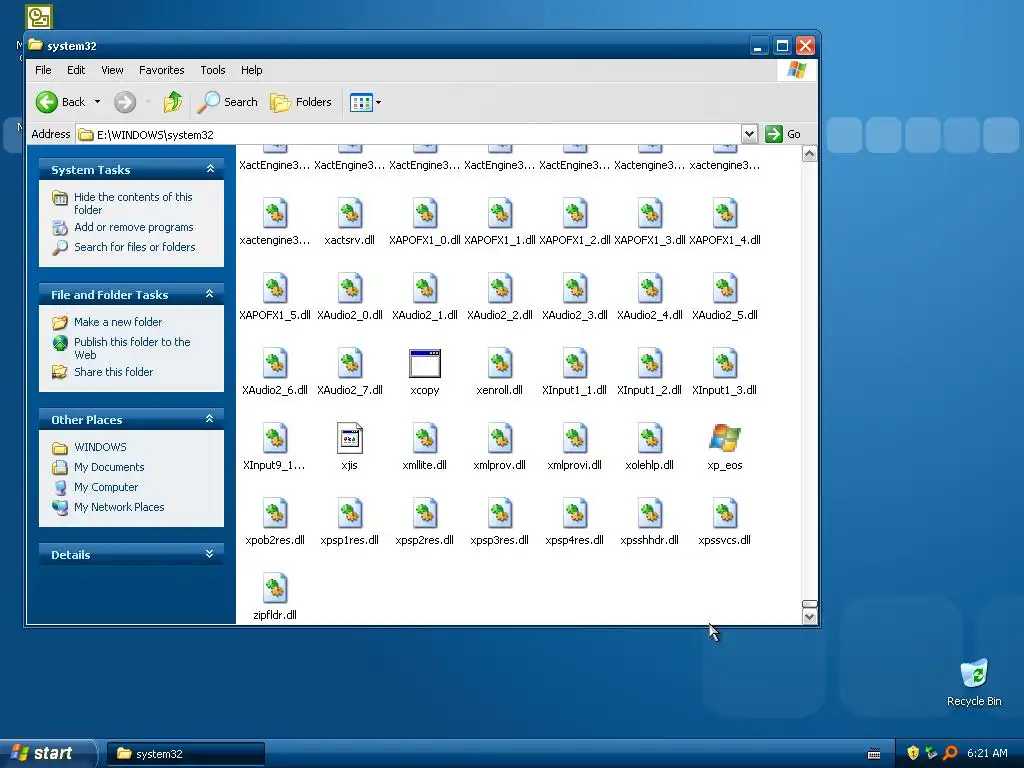
Task: Select the xactsrv.dll file icon
Action: 349,214
